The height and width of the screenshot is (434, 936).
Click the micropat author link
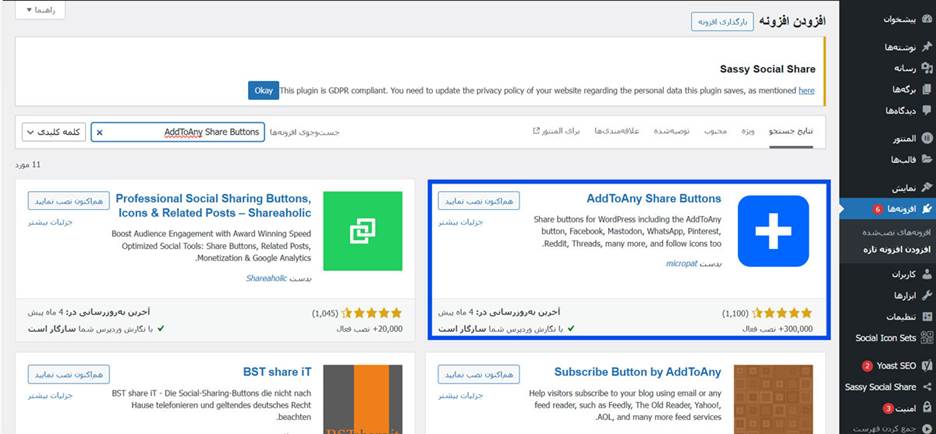[682, 263]
